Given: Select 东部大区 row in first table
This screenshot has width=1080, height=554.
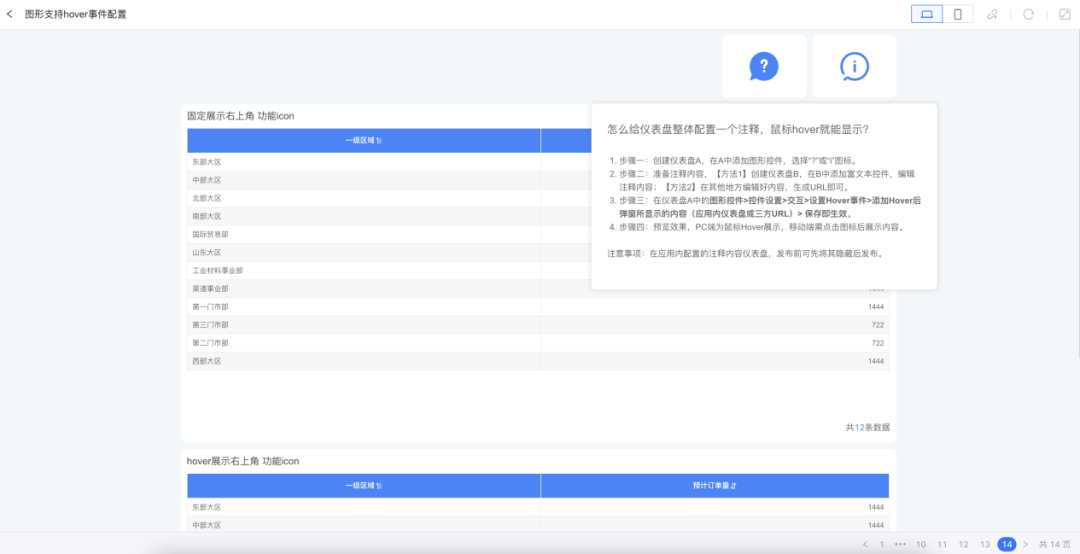Looking at the screenshot, I should tap(538, 162).
